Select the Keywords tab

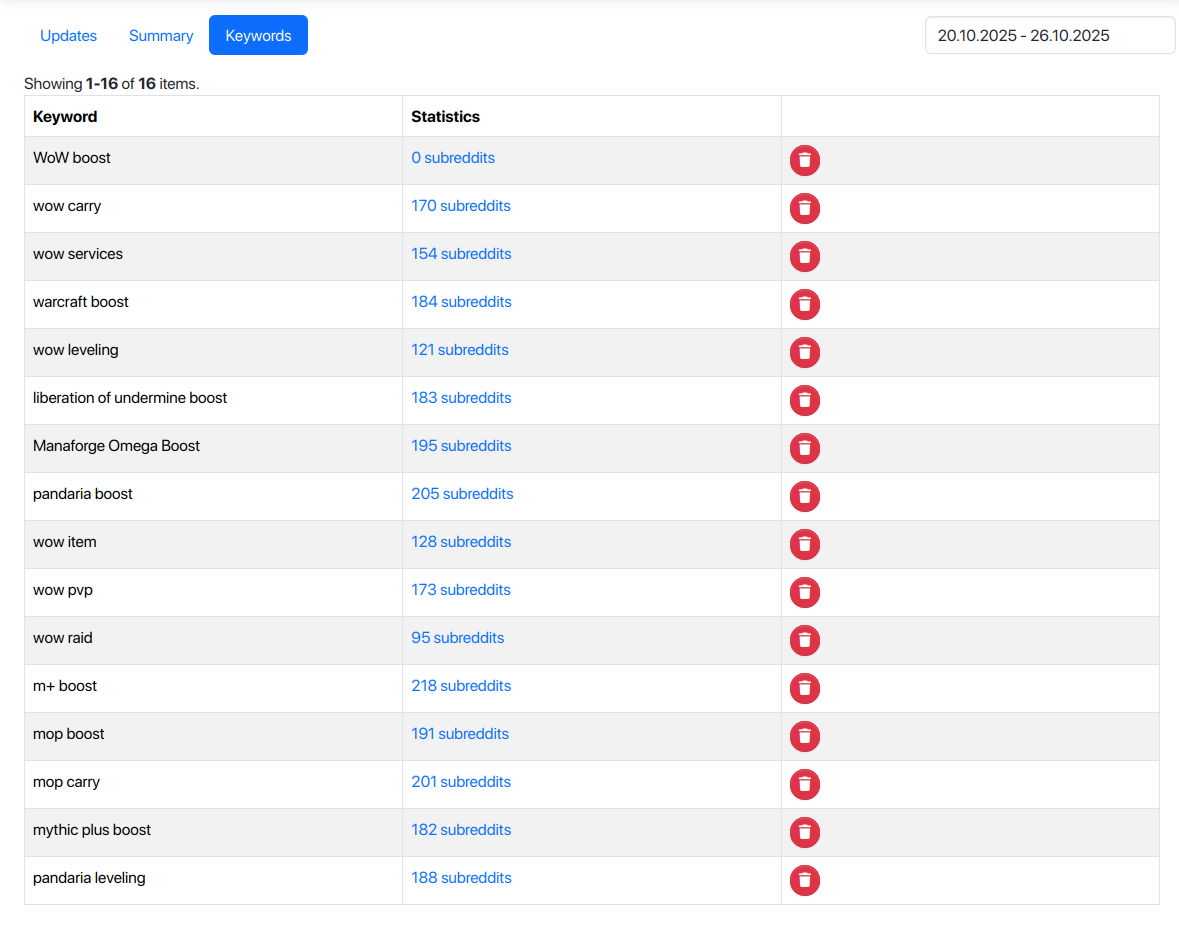pos(258,35)
